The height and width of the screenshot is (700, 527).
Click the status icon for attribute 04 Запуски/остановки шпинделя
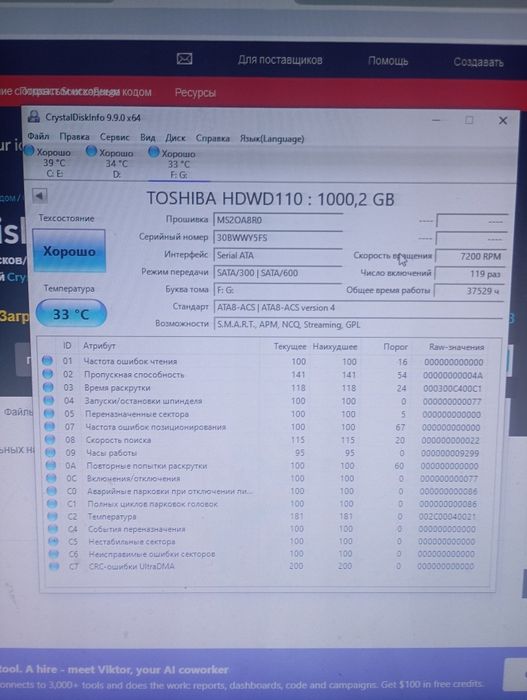[x=49, y=400]
